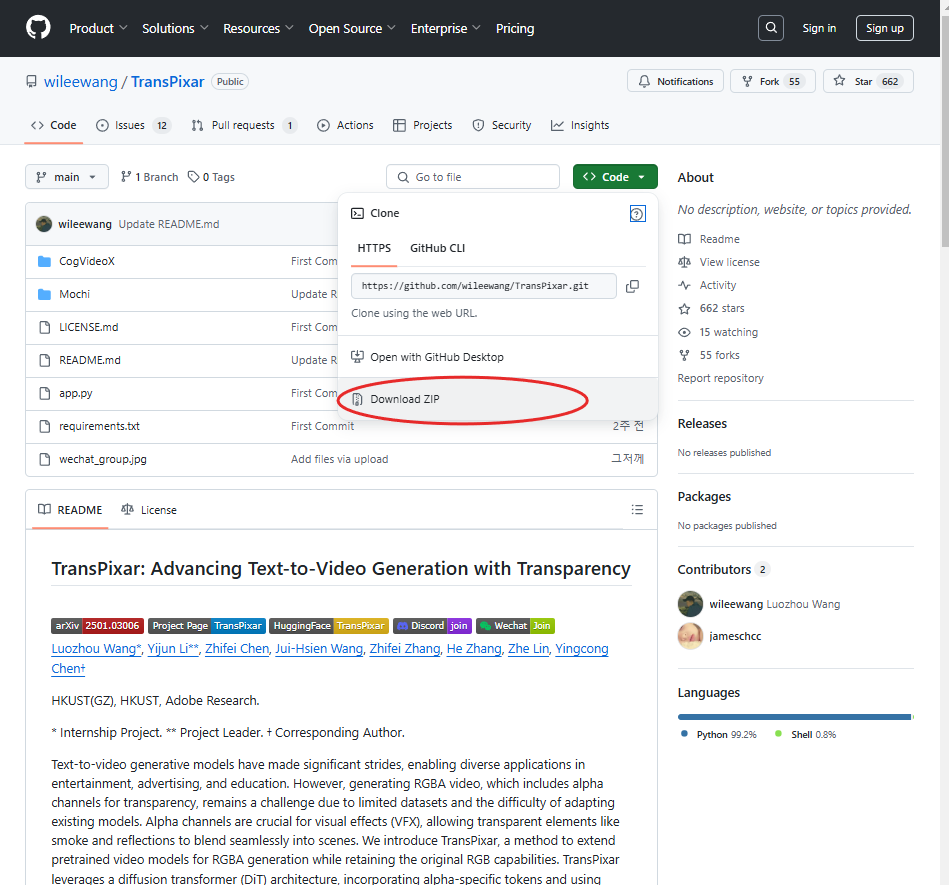
Task: Select the HTTPS clone tab
Action: pos(374,248)
